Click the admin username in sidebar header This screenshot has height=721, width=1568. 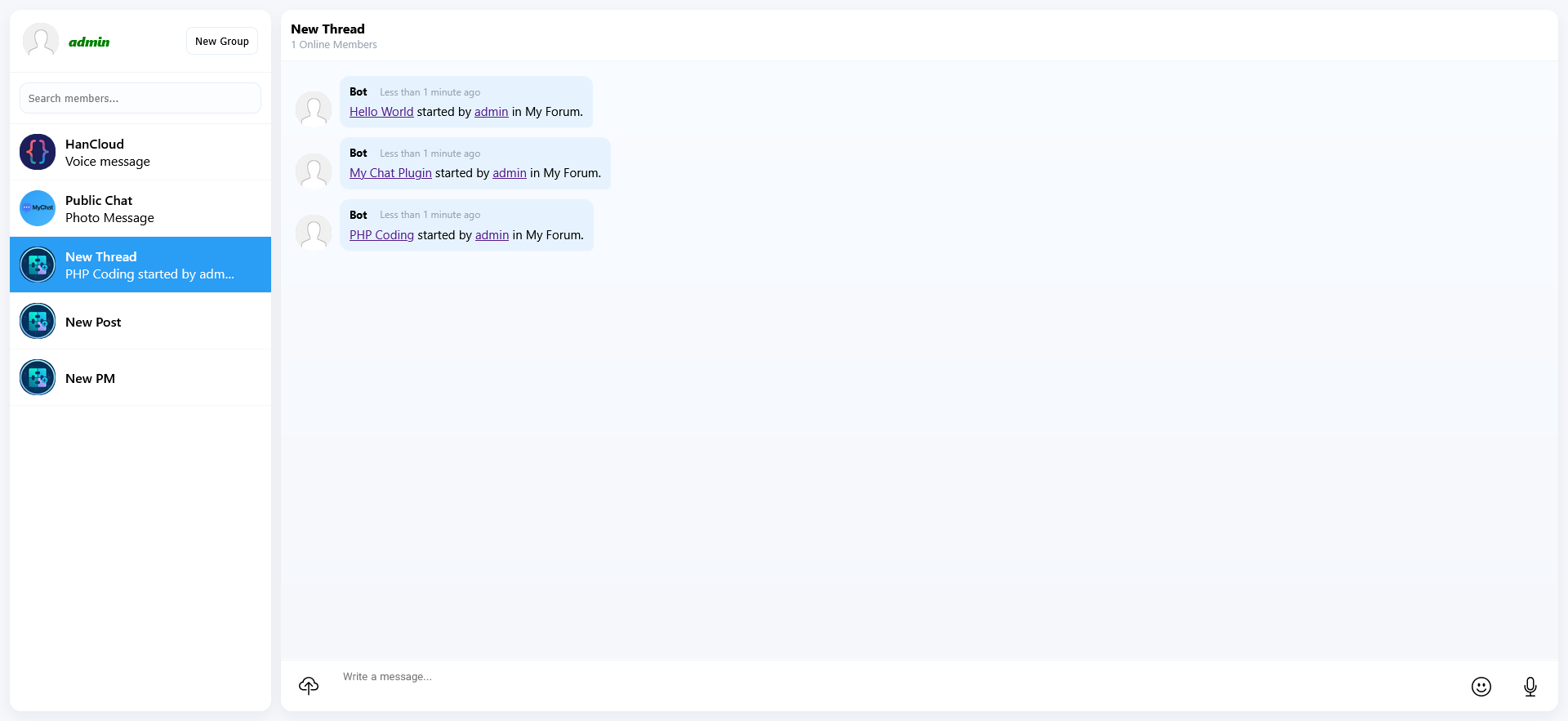click(x=89, y=42)
